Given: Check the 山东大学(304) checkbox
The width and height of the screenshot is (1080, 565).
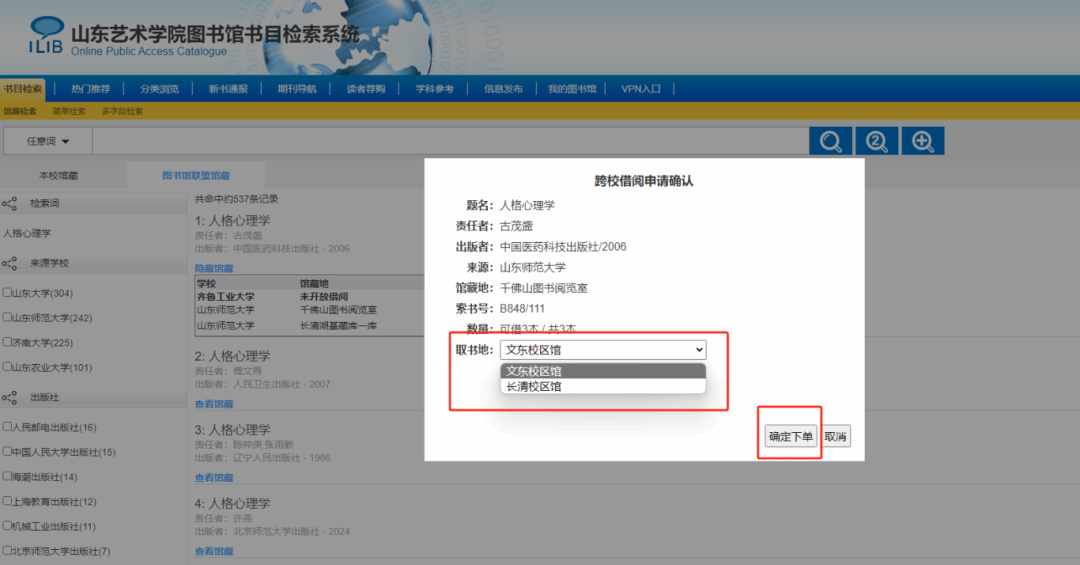Looking at the screenshot, I should [8, 293].
